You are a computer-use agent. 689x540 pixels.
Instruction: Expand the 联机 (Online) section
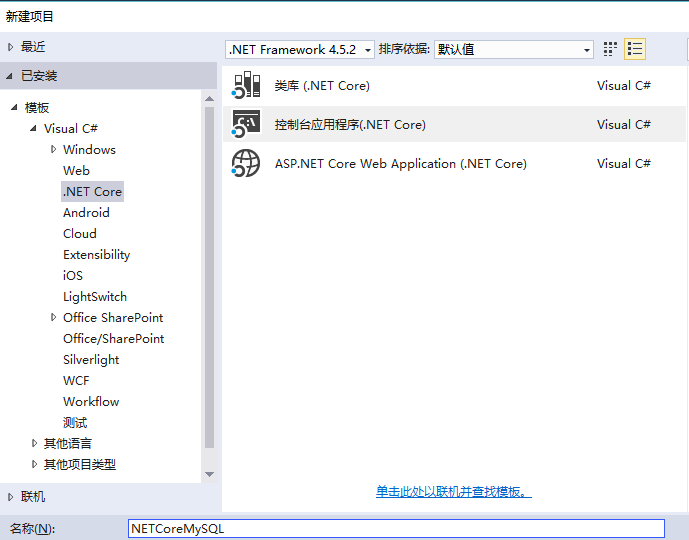click(x=11, y=497)
